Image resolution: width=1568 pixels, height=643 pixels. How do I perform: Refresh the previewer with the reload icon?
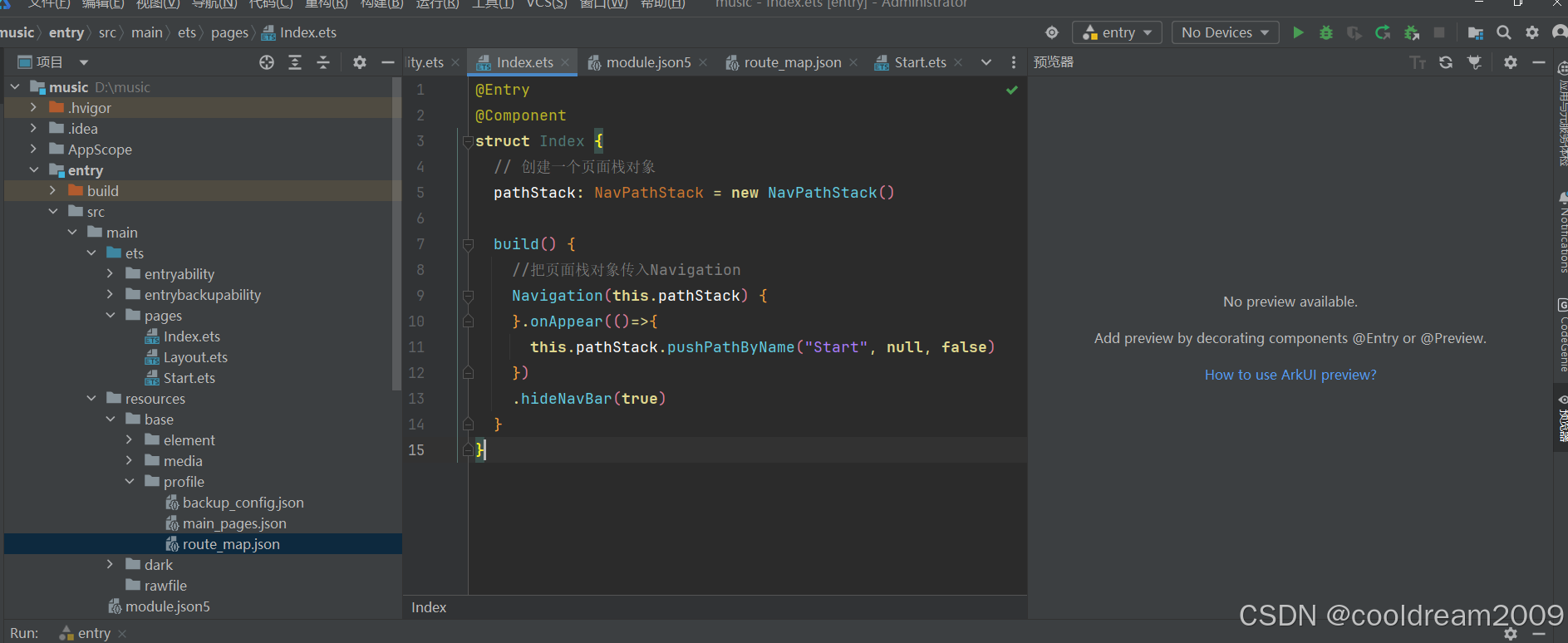tap(1446, 62)
